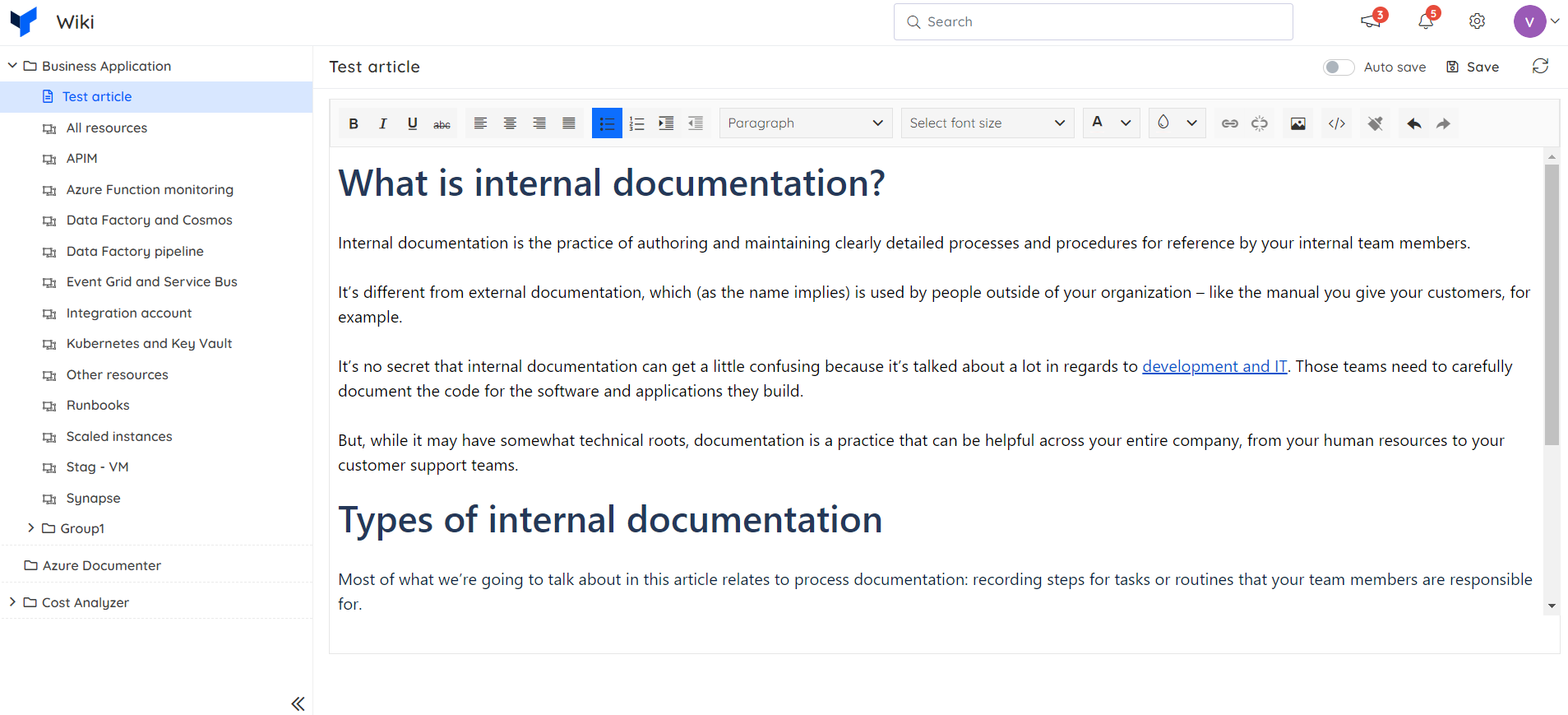Open the notifications bell
Viewport: 1568px width, 715px height.
click(x=1426, y=21)
